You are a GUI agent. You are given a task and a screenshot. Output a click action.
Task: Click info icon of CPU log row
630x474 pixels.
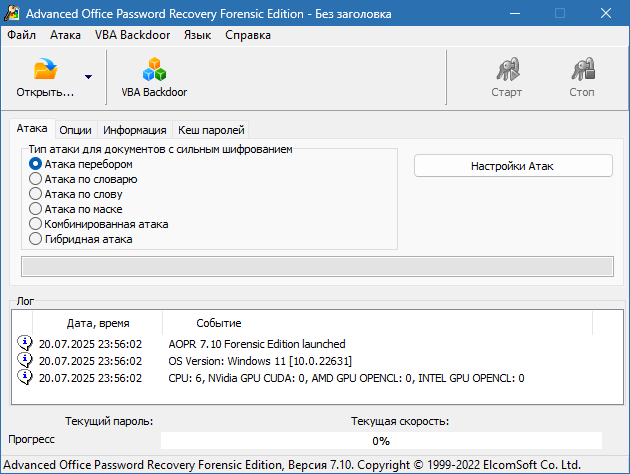(x=25, y=377)
